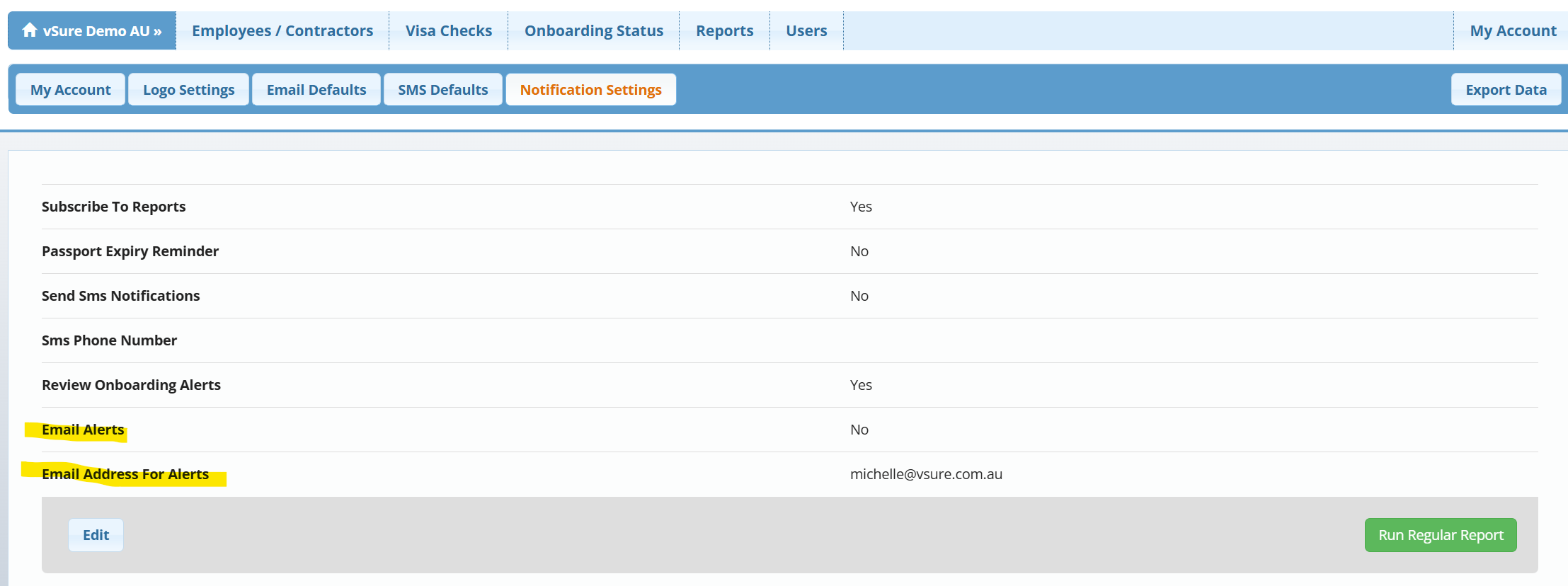This screenshot has width=1568, height=586.
Task: Go to Visa Checks in navigation
Action: pos(448,31)
